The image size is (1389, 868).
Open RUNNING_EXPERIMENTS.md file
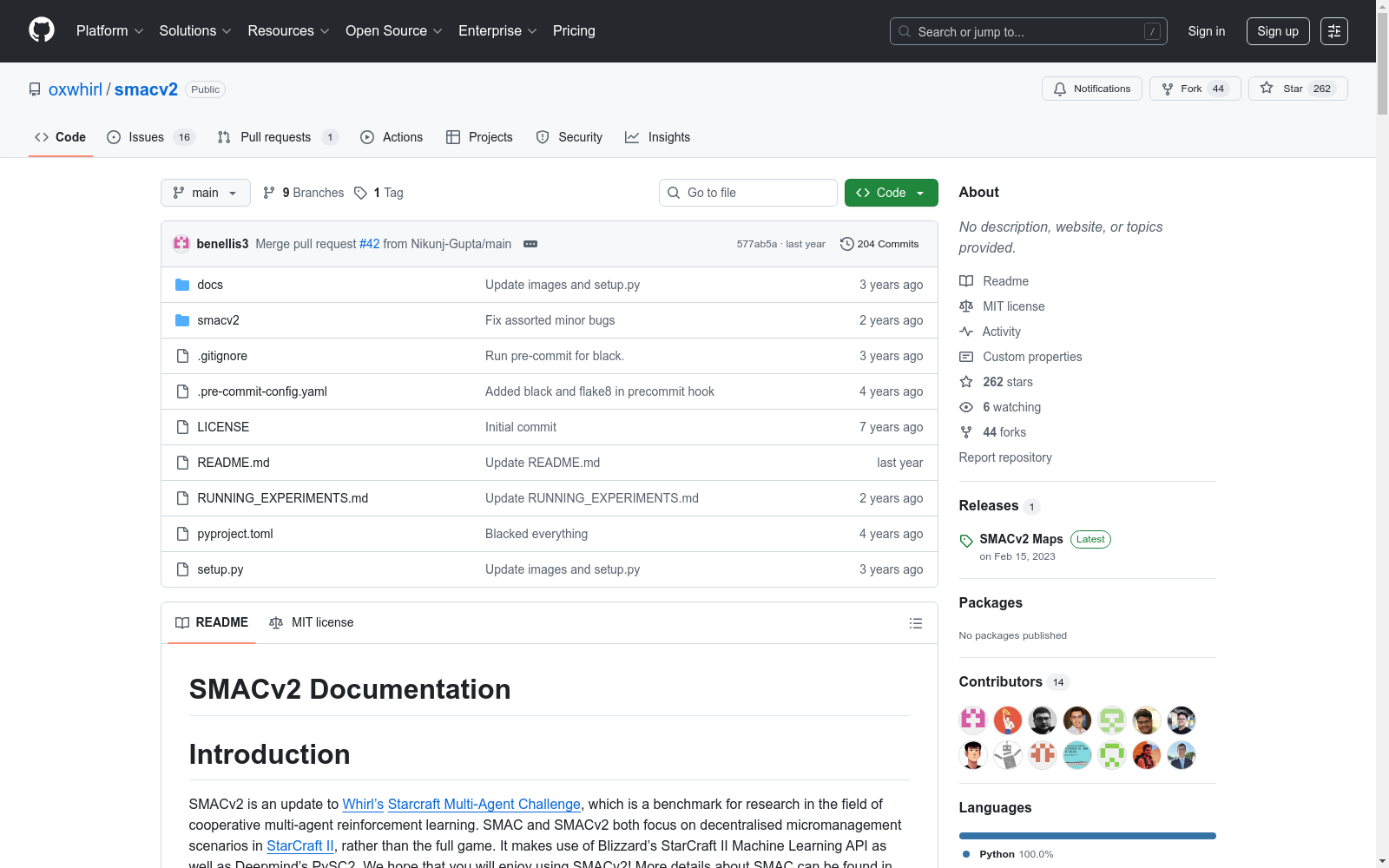[x=283, y=498]
